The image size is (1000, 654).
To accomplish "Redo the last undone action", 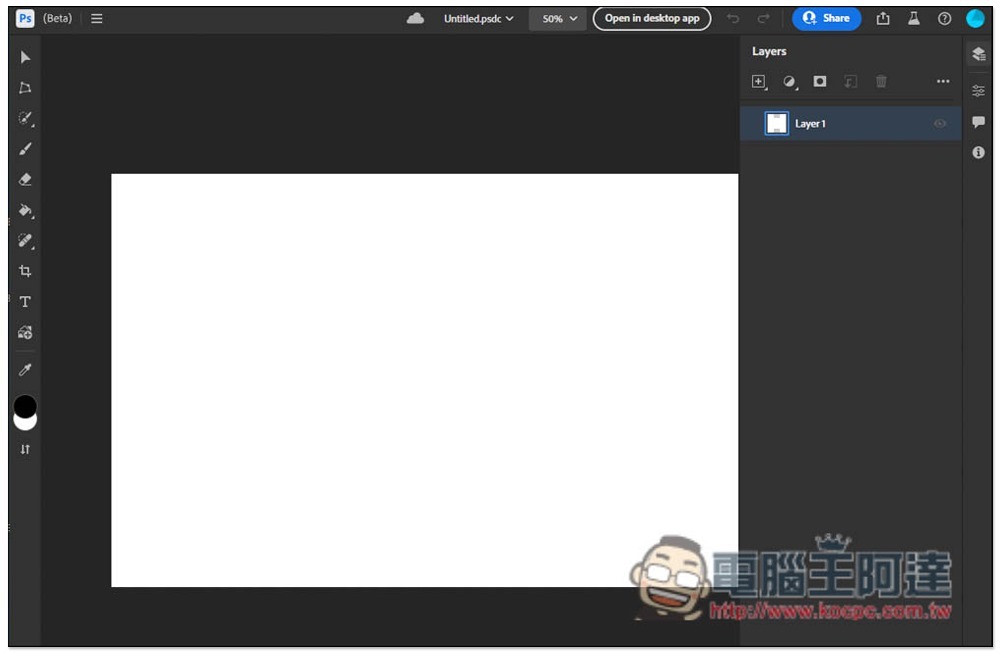I will tap(763, 19).
